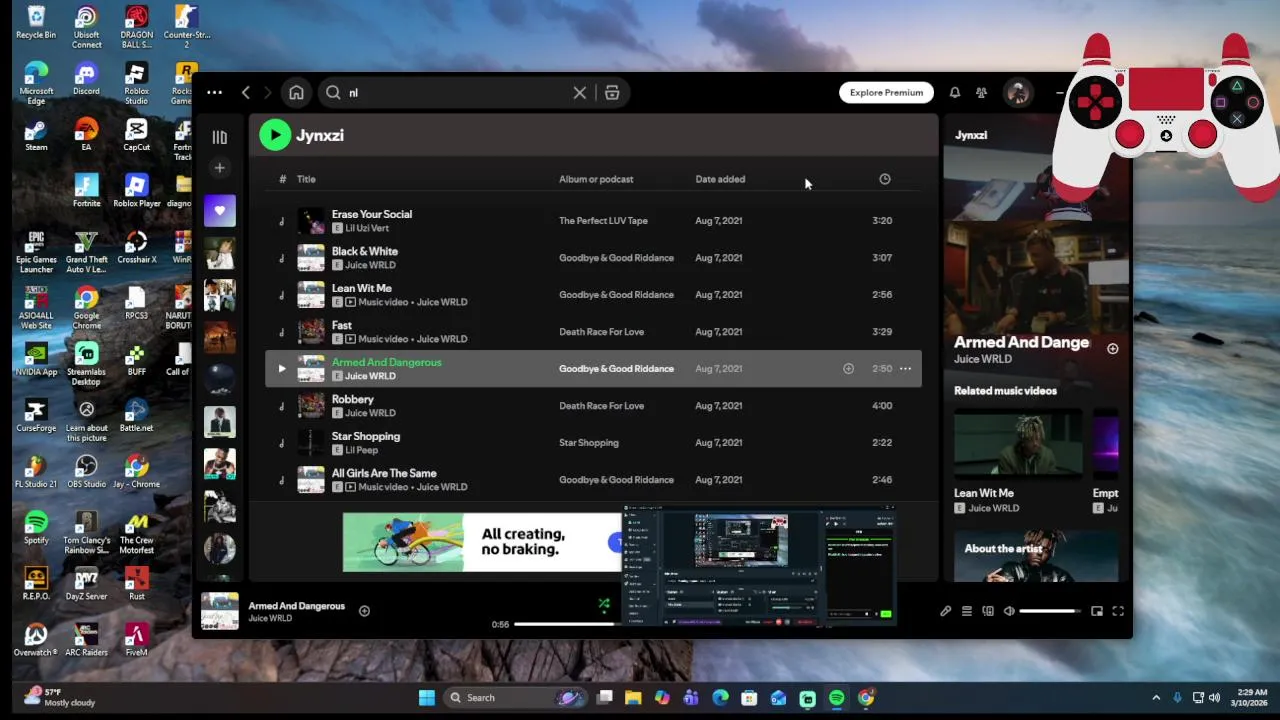Screen dimensions: 1280x720
Task: Click the Explore Premium button
Action: click(886, 92)
